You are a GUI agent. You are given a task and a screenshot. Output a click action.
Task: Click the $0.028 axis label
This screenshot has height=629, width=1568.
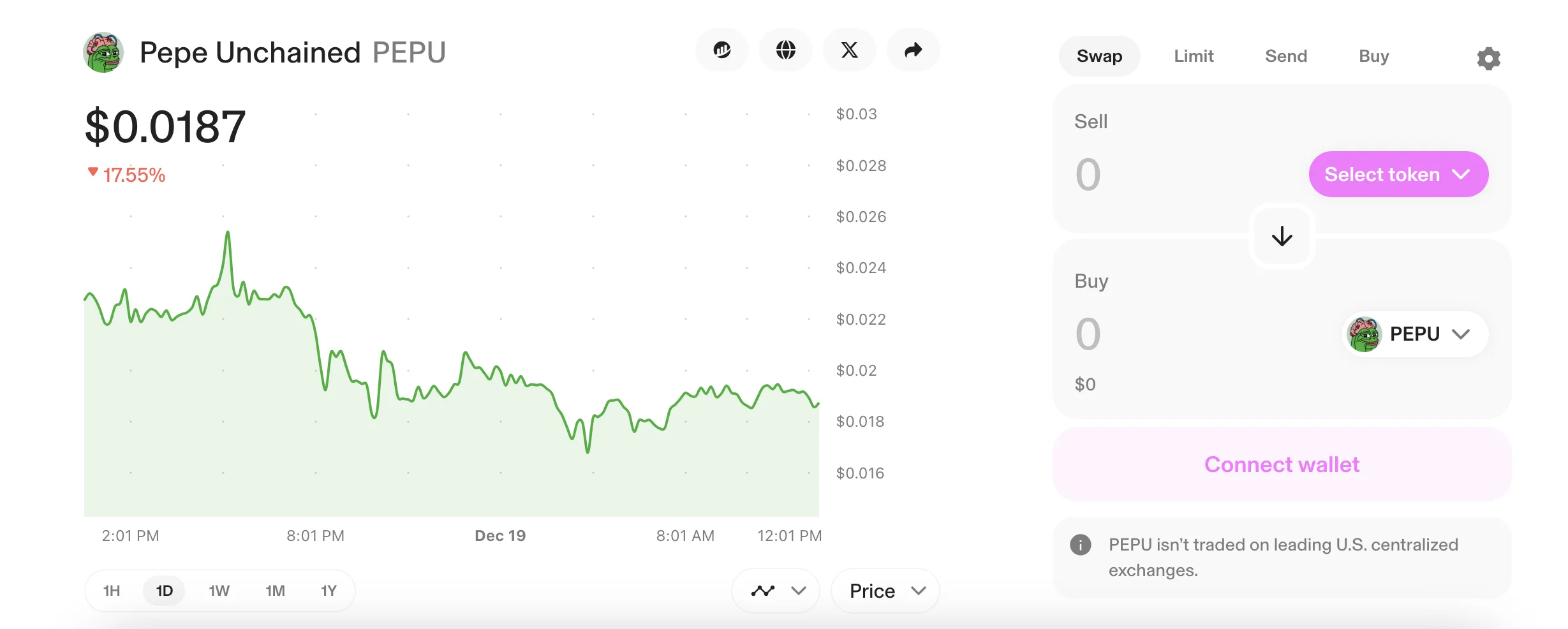pyautogui.click(x=861, y=166)
